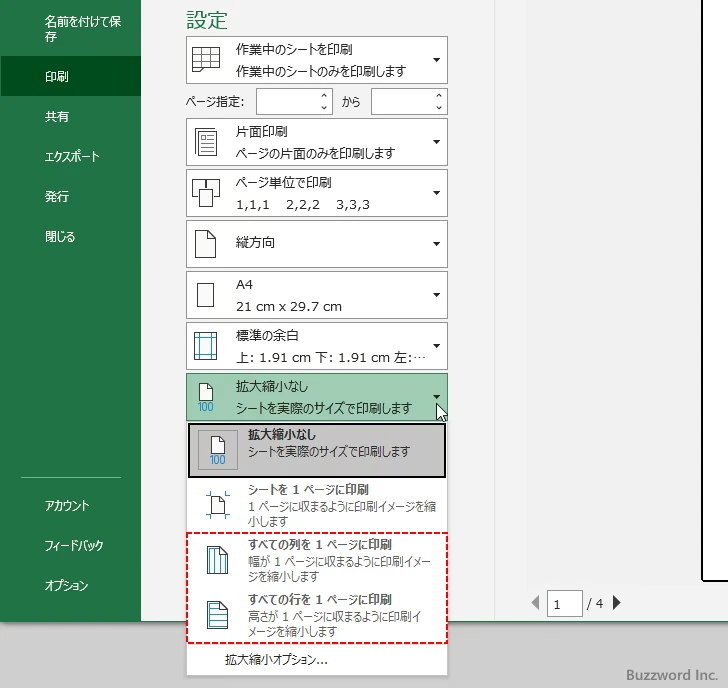This screenshot has height=688, width=728.
Task: Open エクスポート in the sidebar
Action: 71,156
